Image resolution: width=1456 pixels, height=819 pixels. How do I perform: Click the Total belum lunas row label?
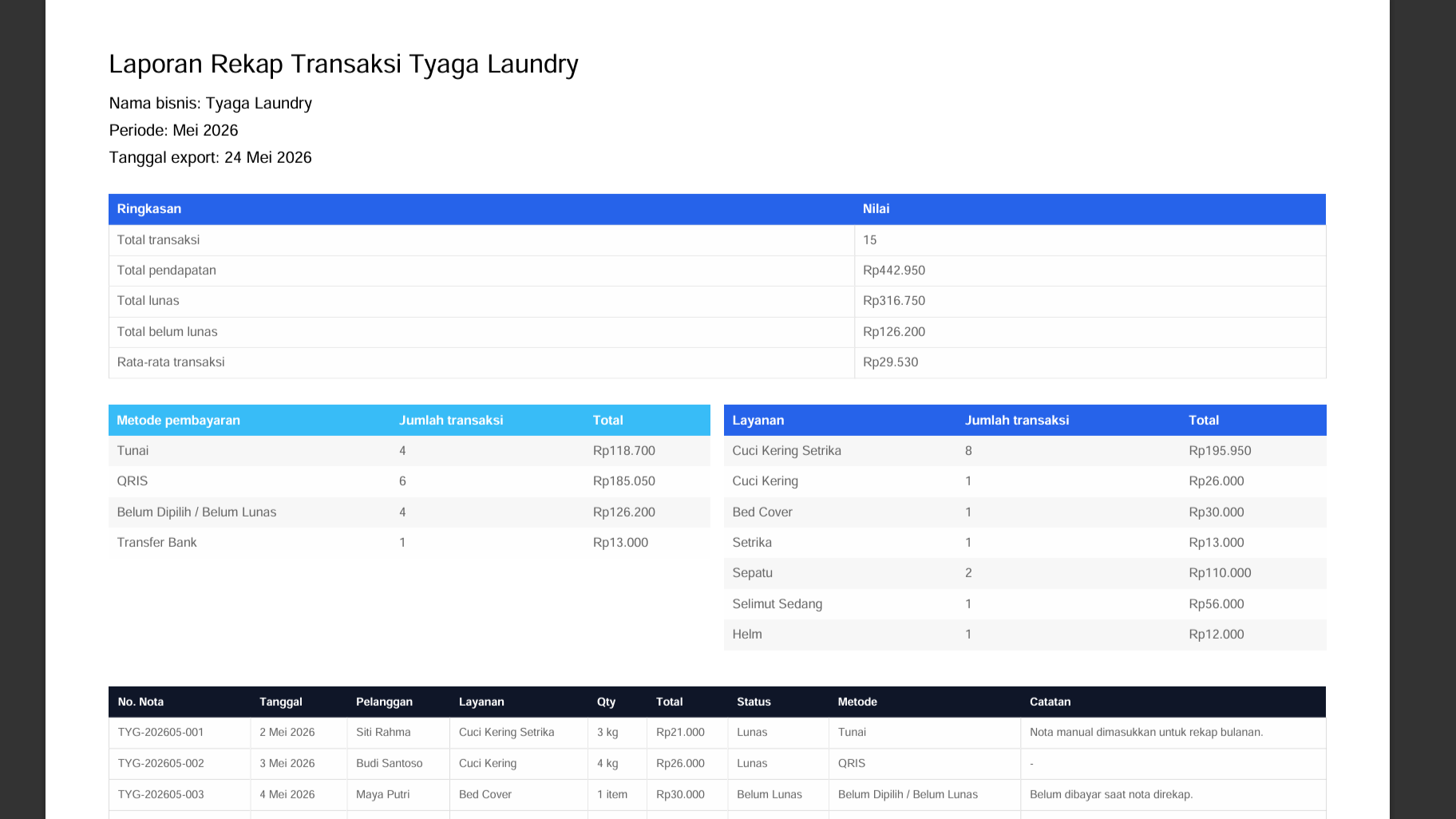167,332
